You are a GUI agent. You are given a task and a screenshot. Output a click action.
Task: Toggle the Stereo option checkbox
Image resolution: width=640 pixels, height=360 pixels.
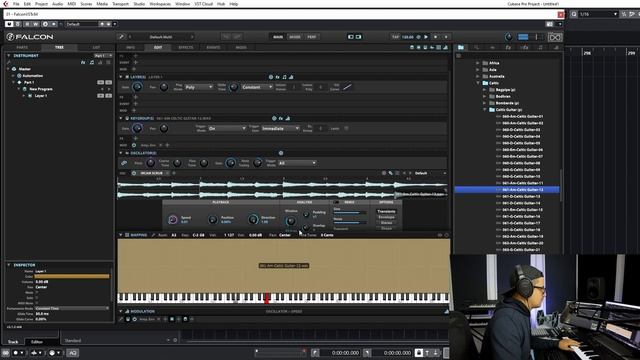pos(386,223)
